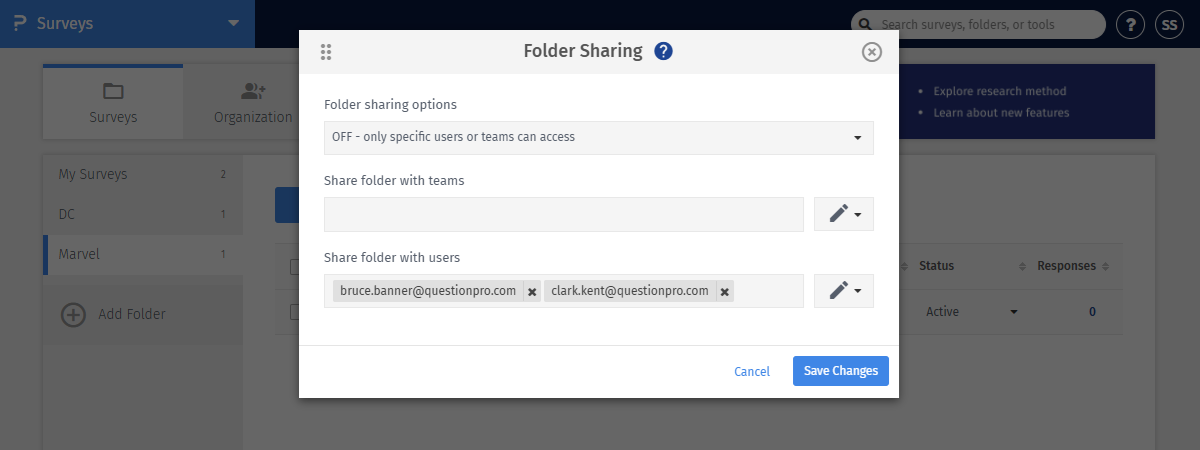Expand the Folder sharing options dropdown
Image resolution: width=1200 pixels, height=450 pixels.
coord(598,138)
